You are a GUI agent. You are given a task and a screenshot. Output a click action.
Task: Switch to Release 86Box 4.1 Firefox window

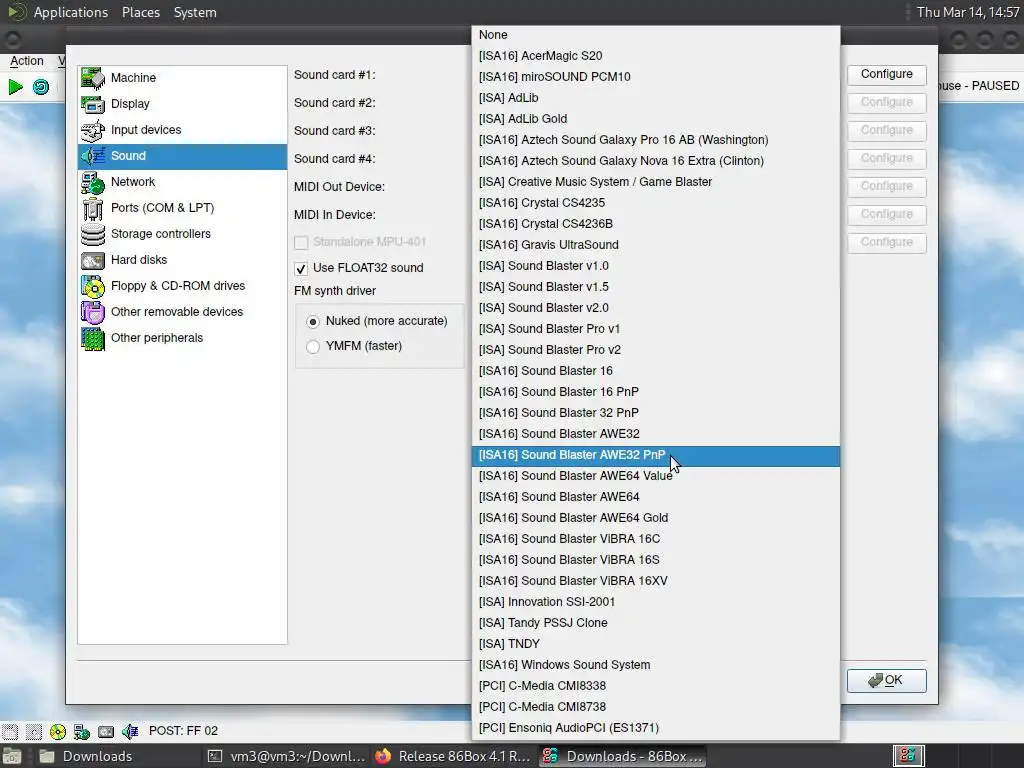click(x=455, y=756)
